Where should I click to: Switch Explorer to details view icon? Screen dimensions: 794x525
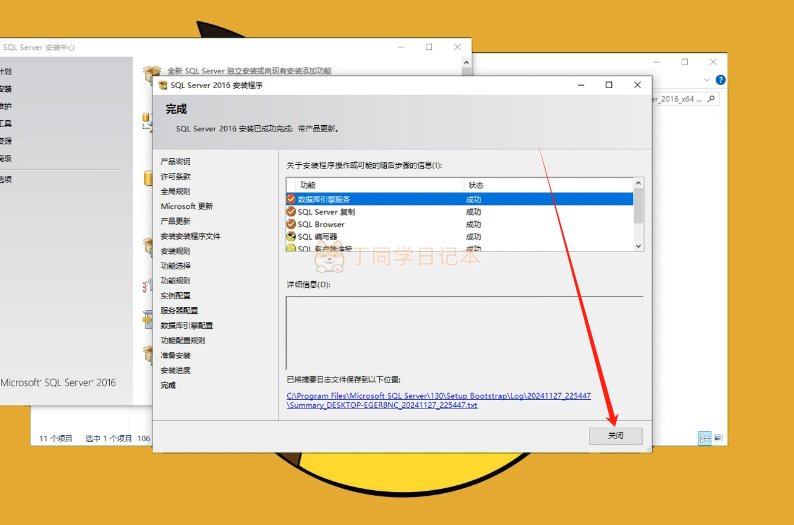coord(704,438)
